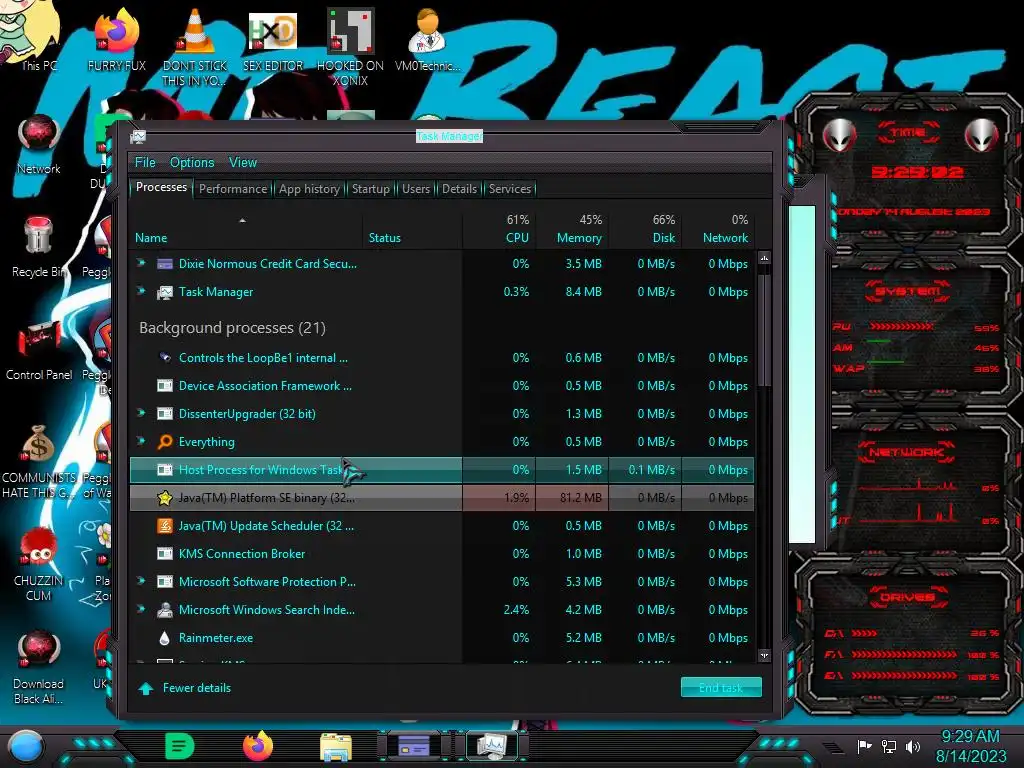Click the Dixie Normous Credit Card process icon
Viewport: 1024px width, 768px height.
[165, 264]
